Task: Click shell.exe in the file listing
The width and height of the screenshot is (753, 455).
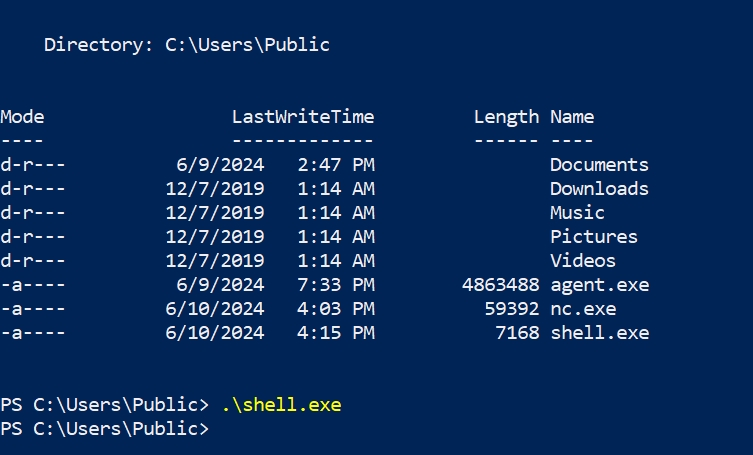Action: tap(598, 333)
